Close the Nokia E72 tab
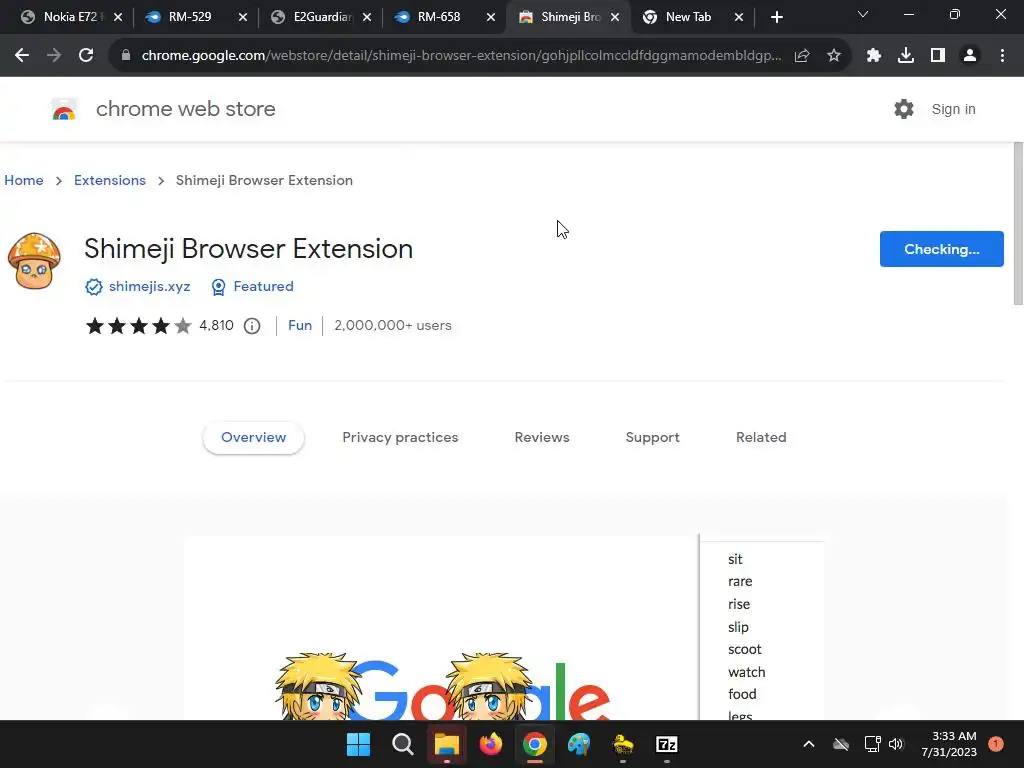This screenshot has width=1024, height=768. pyautogui.click(x=118, y=17)
